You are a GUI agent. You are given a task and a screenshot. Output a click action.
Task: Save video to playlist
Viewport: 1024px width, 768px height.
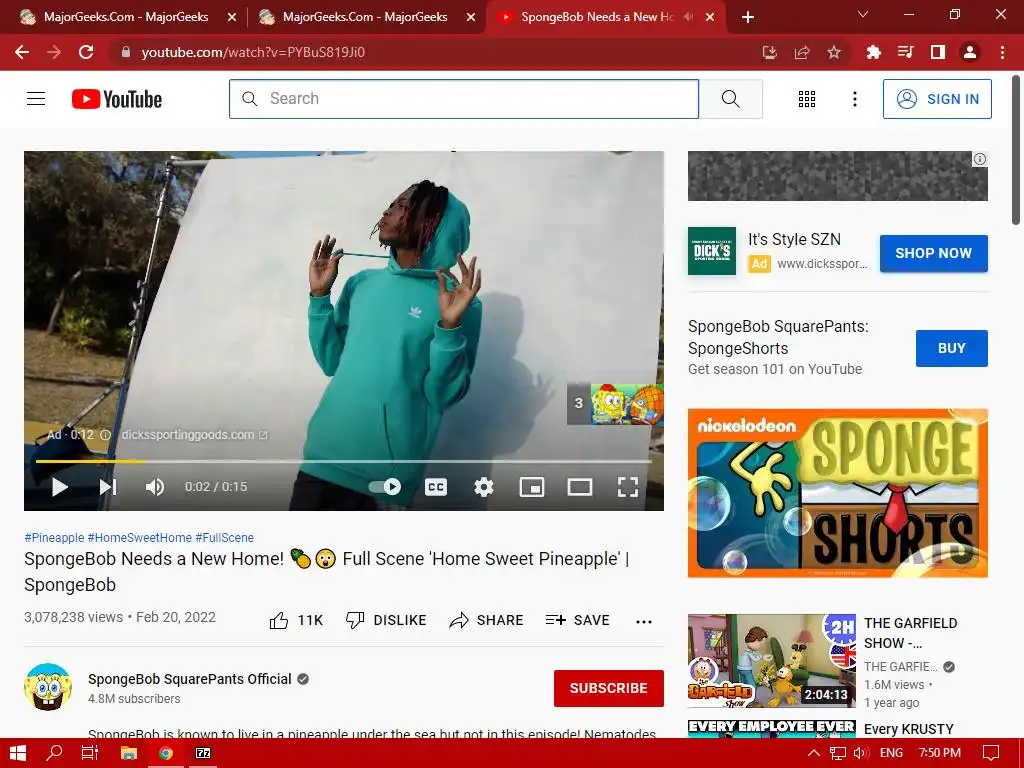pyautogui.click(x=578, y=620)
